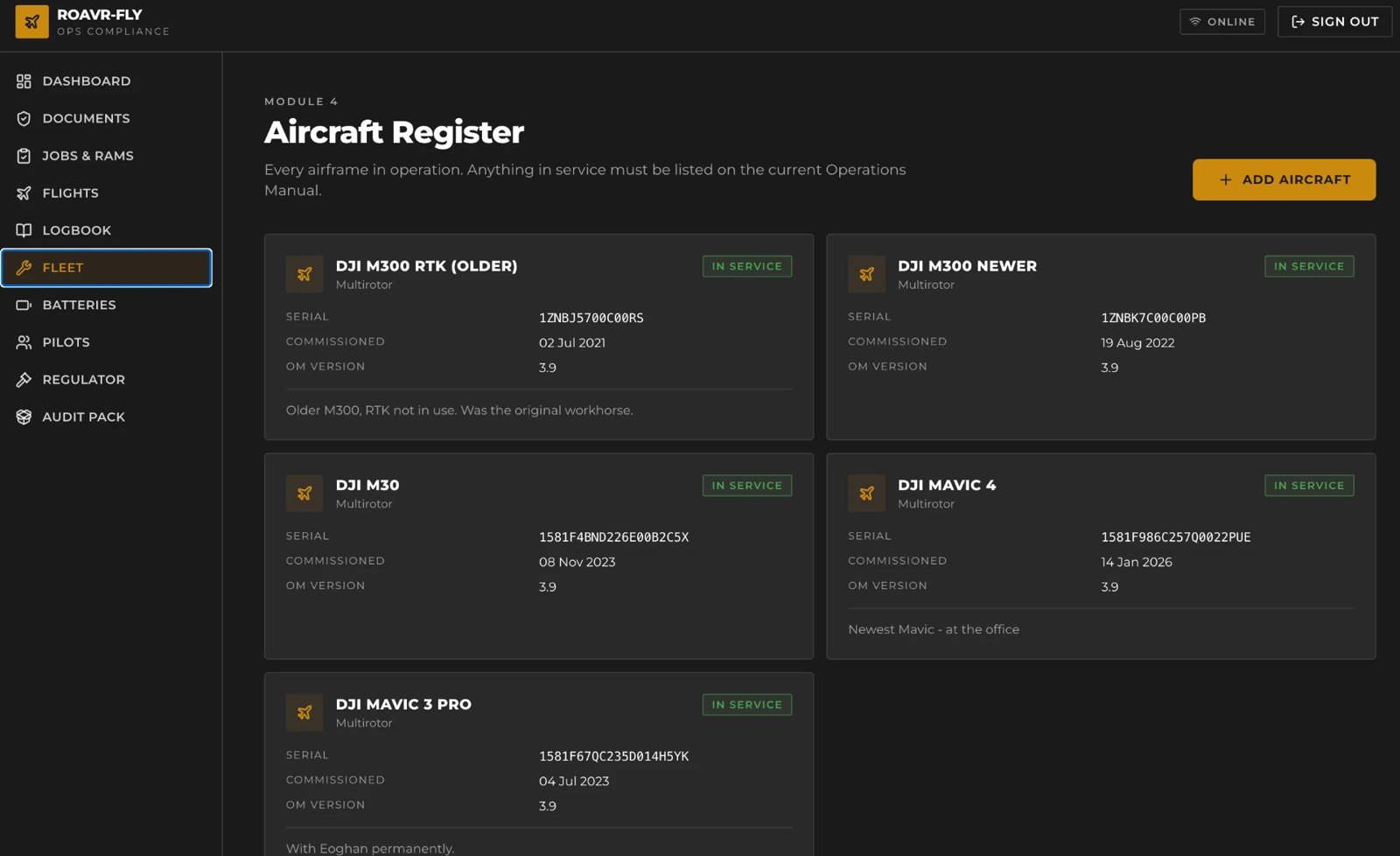
Task: Open the Regulator section
Action: tap(106, 380)
